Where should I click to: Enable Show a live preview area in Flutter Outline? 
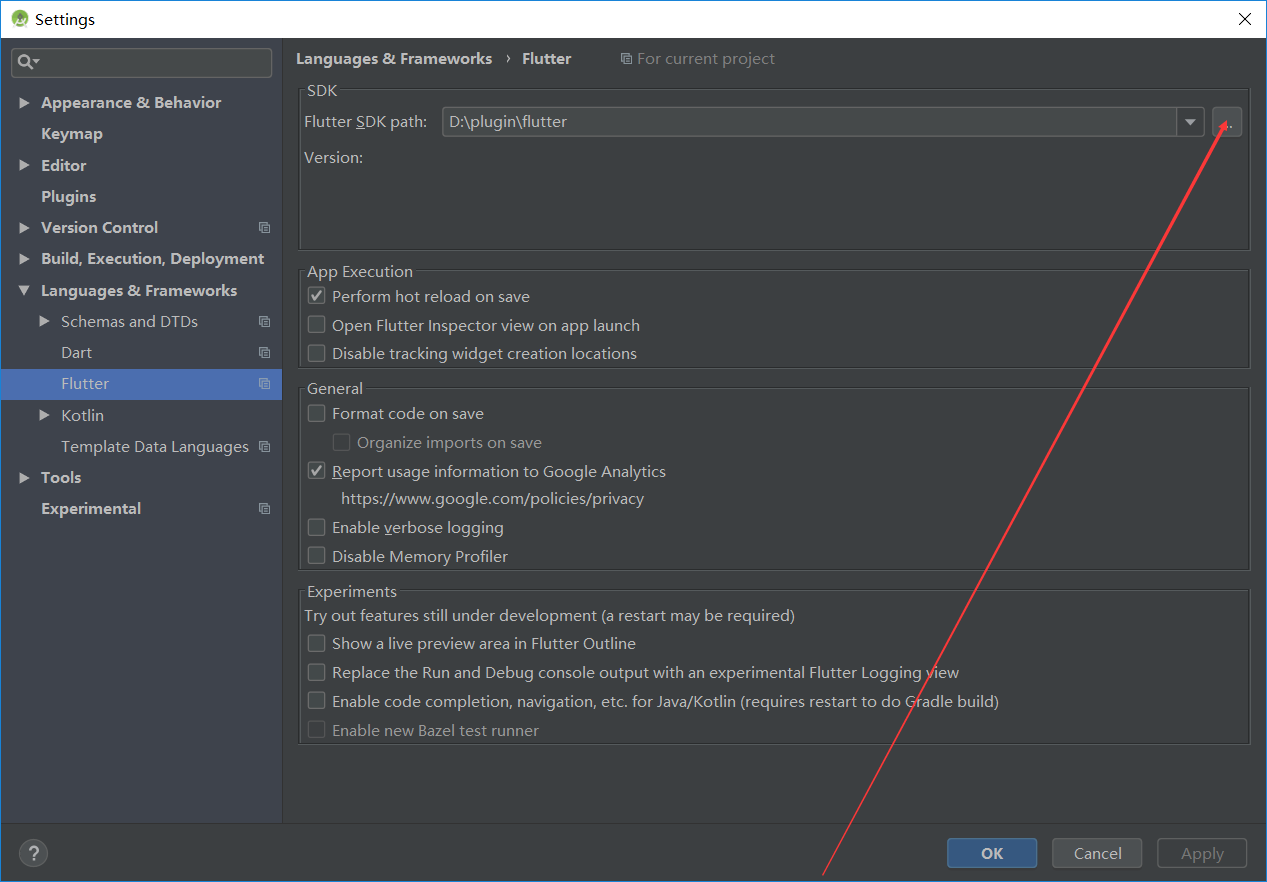[316, 643]
